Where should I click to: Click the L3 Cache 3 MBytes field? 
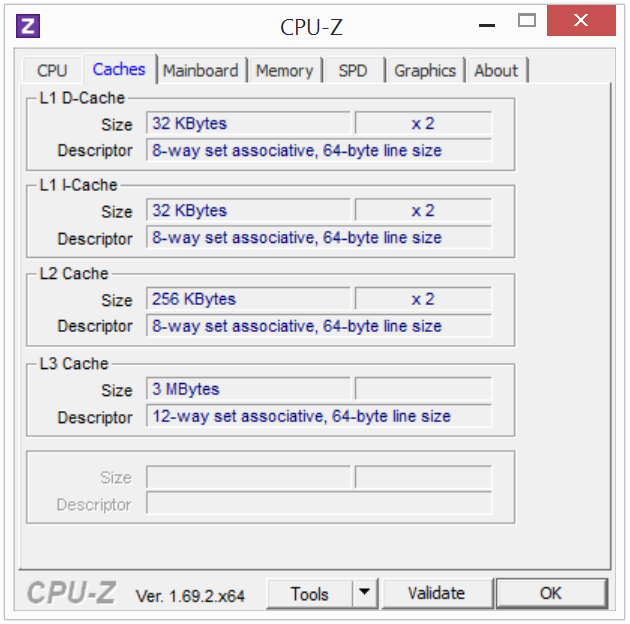pos(249,389)
